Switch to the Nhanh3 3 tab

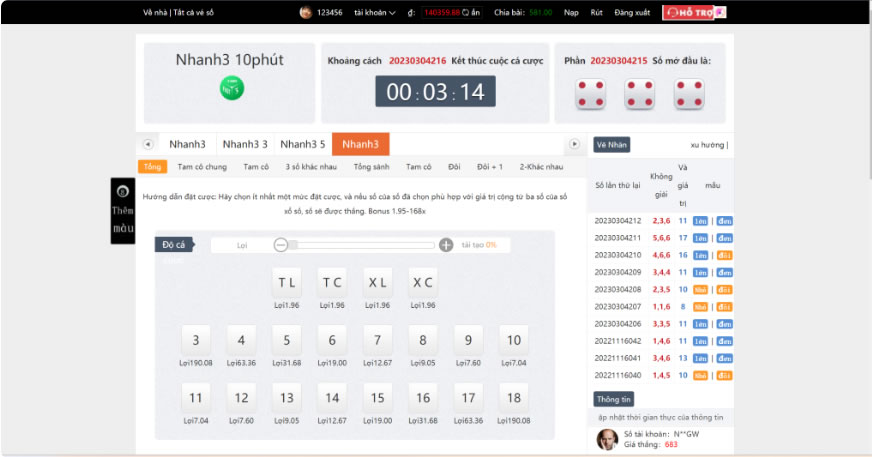(245, 144)
